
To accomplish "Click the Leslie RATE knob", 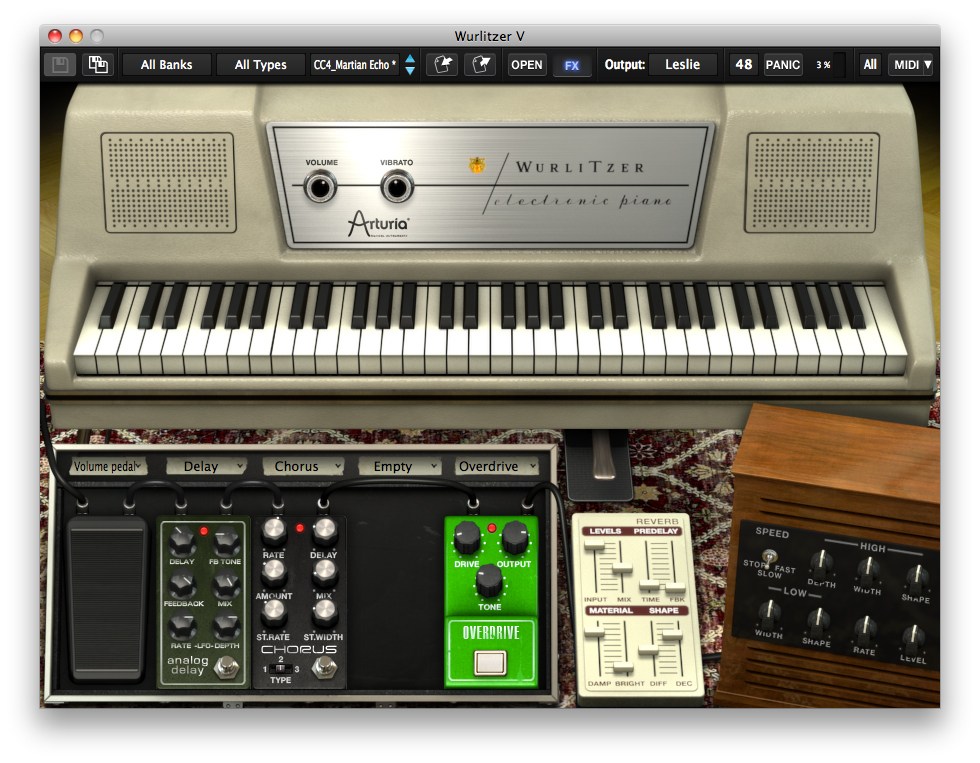I will coord(865,630).
